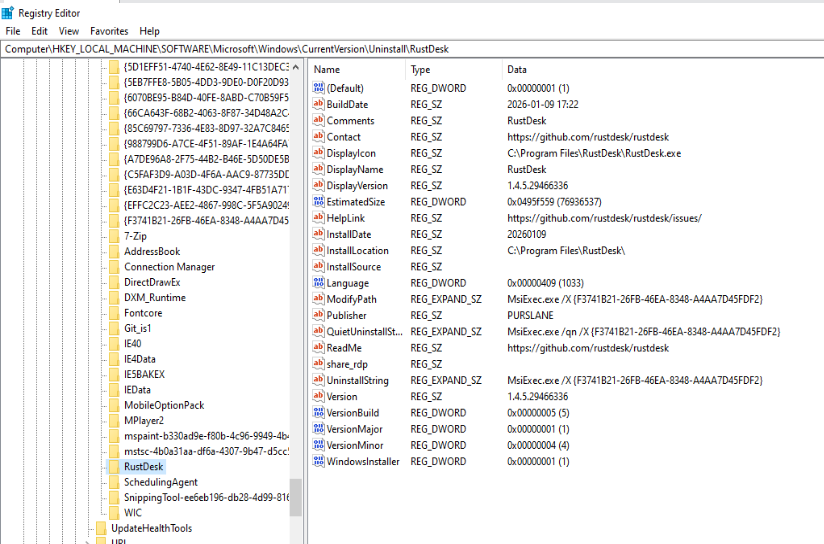824x544 pixels.
Task: Click the Comments string value icon
Action: pos(318,120)
